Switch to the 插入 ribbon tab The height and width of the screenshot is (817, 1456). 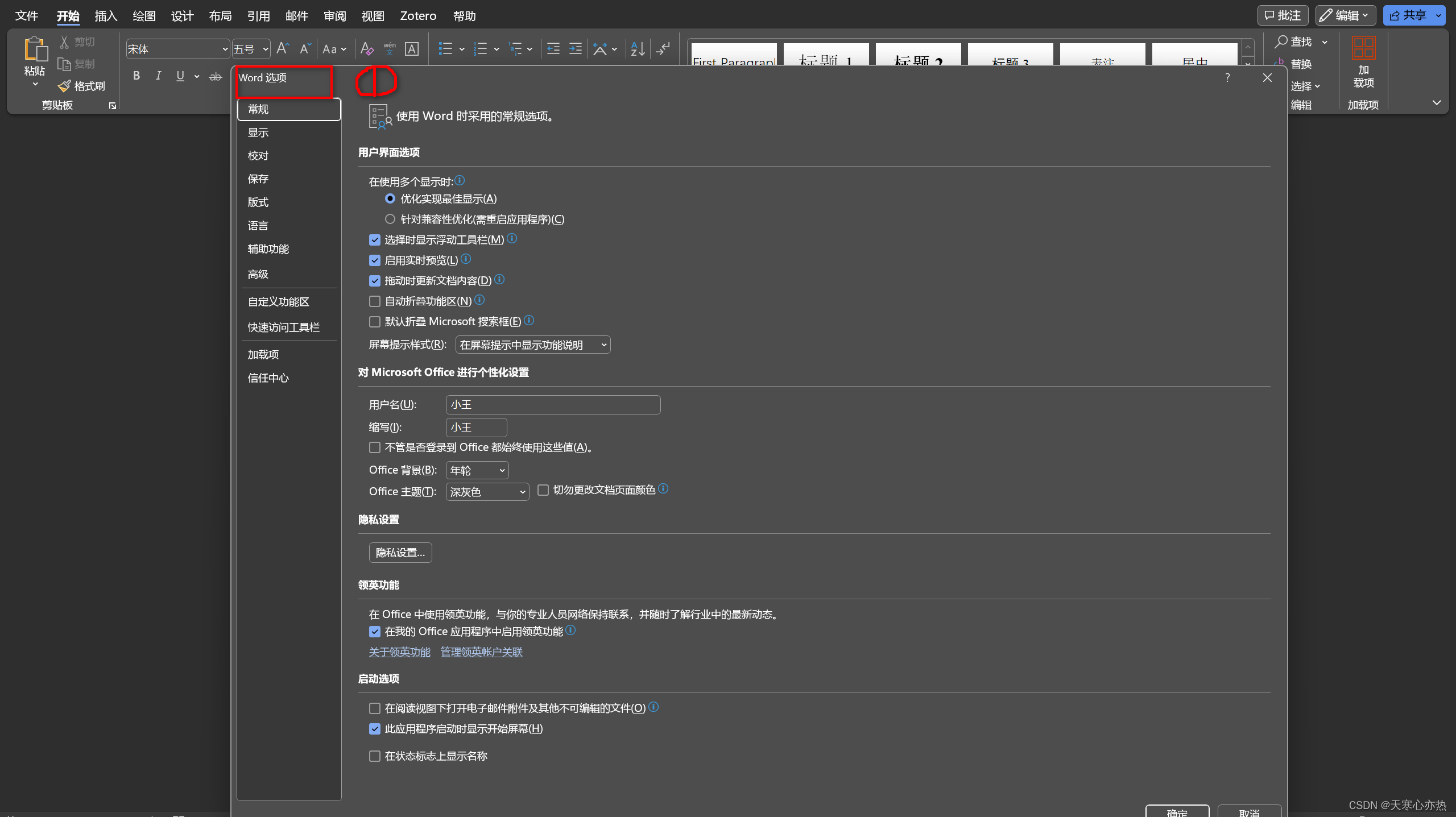pos(106,16)
